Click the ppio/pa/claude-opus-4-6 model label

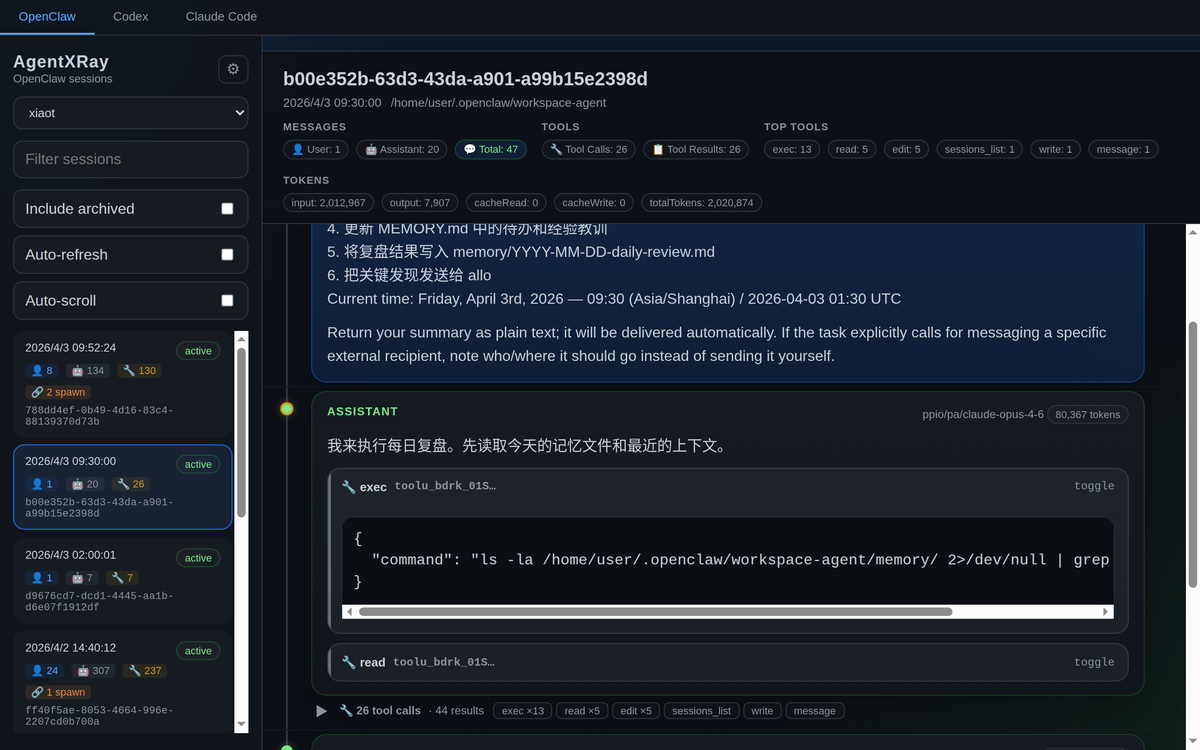(x=983, y=414)
